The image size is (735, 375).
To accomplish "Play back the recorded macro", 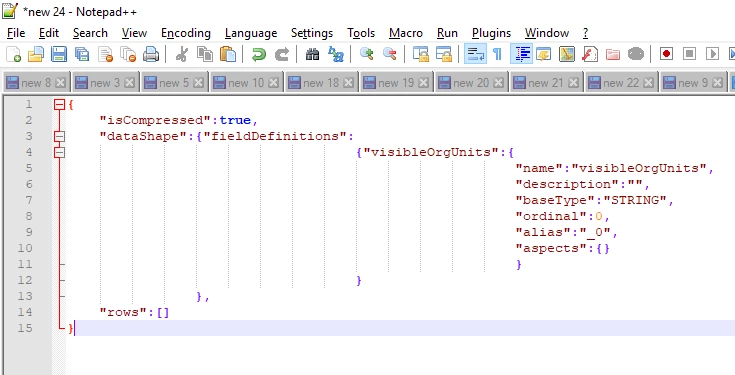I will pos(712,54).
